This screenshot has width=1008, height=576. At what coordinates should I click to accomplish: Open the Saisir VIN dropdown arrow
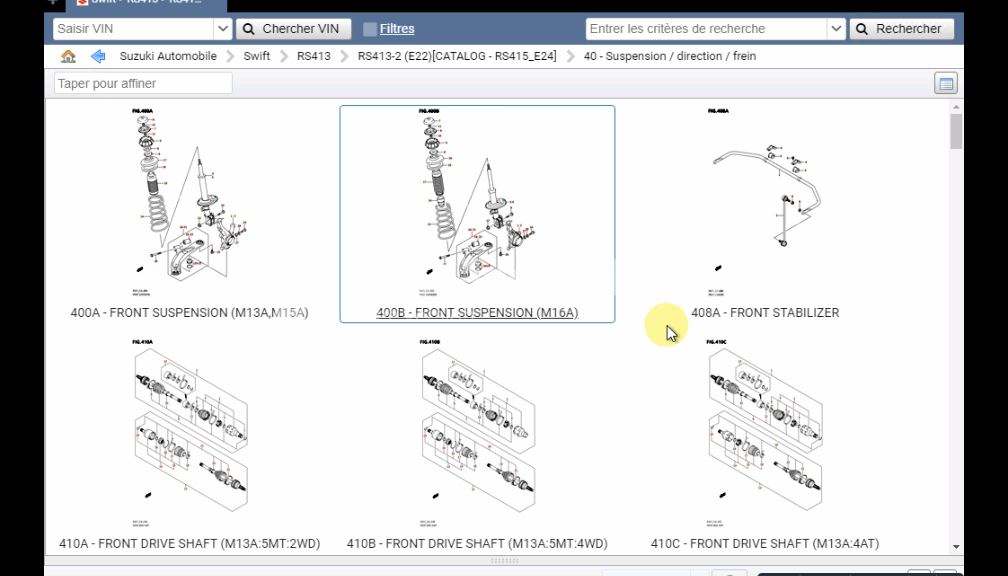click(222, 29)
